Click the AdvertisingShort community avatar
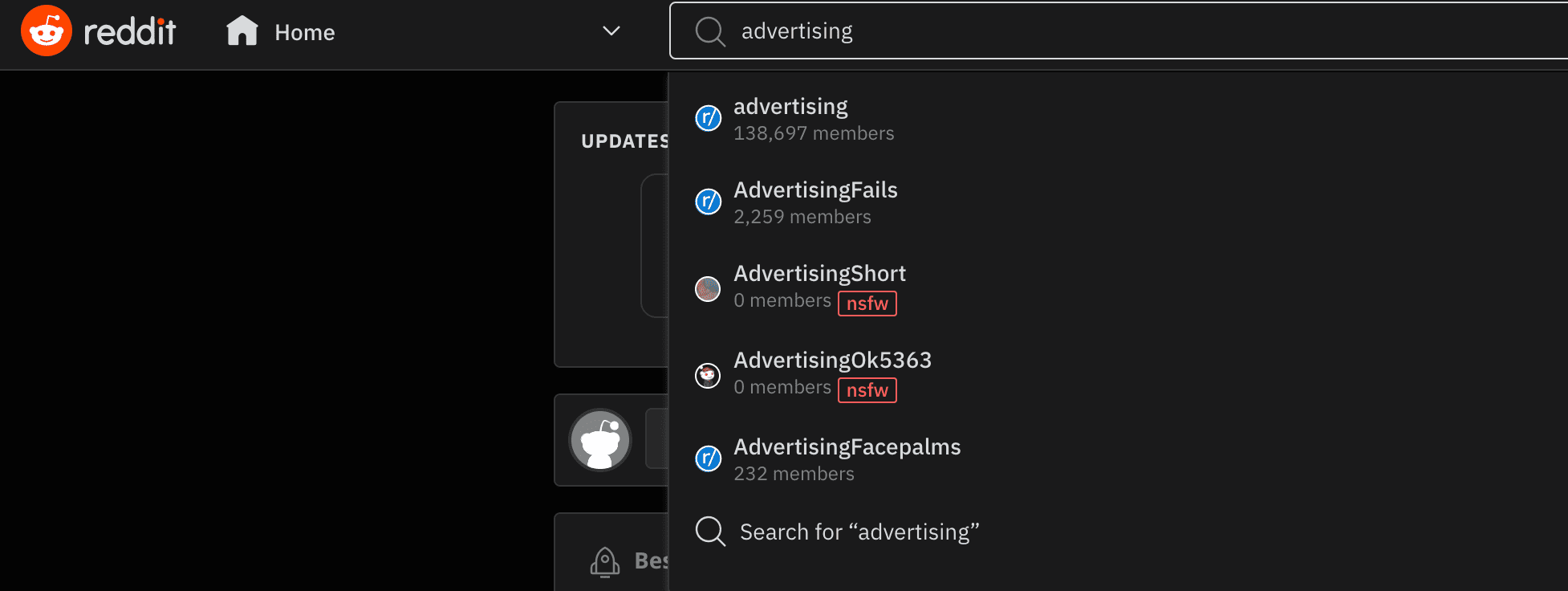1568x591 pixels. click(708, 288)
